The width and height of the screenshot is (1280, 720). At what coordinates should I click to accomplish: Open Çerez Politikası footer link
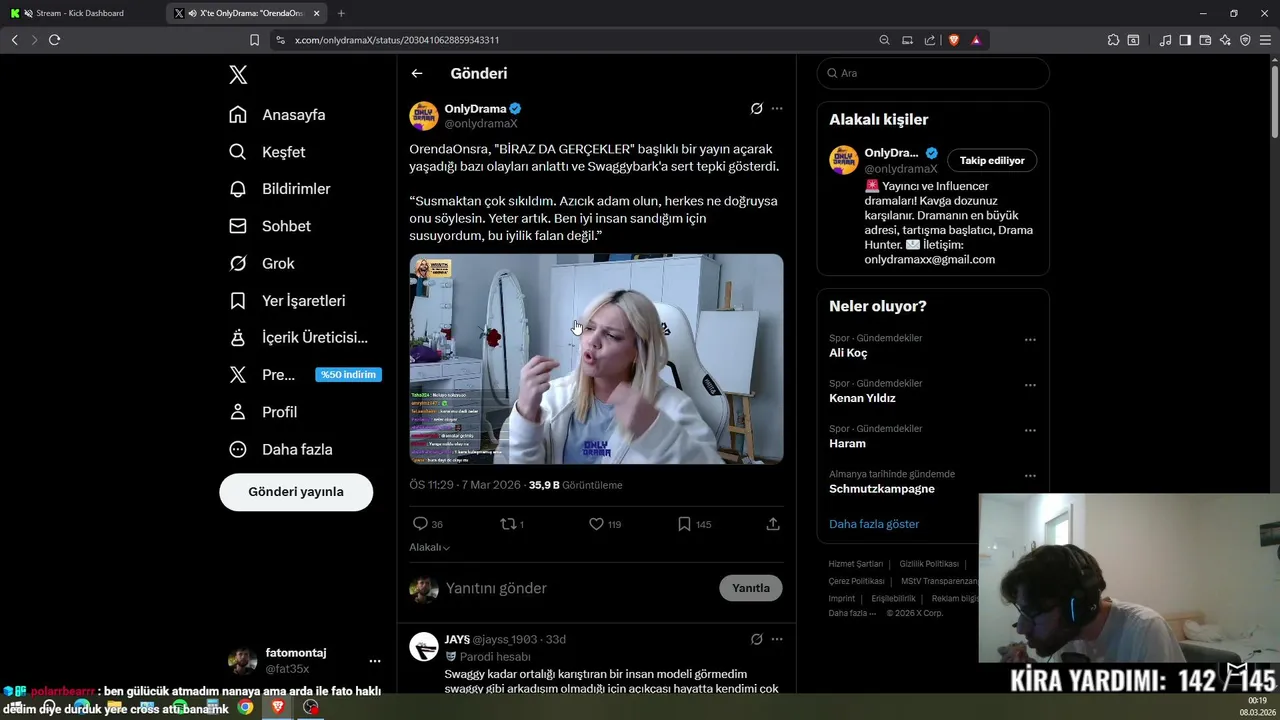(x=857, y=581)
